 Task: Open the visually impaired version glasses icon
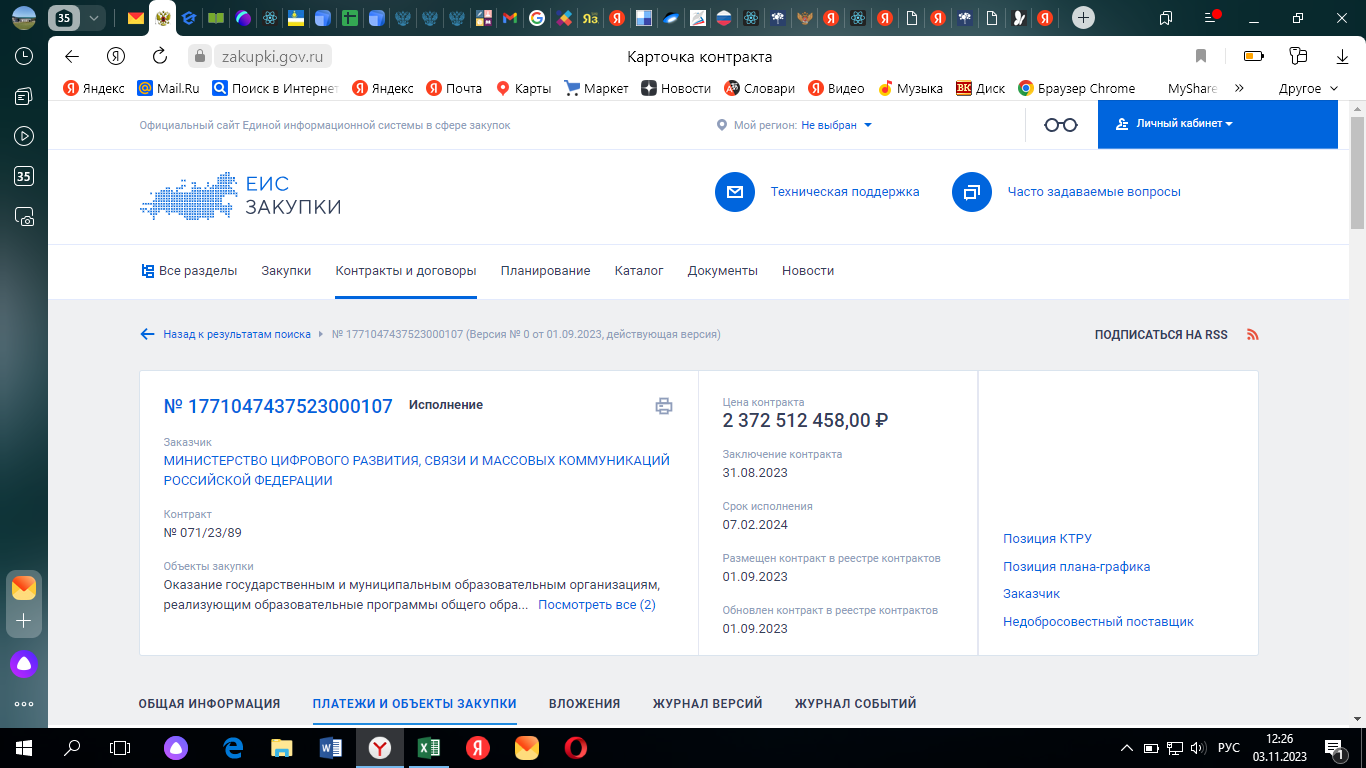click(1061, 125)
